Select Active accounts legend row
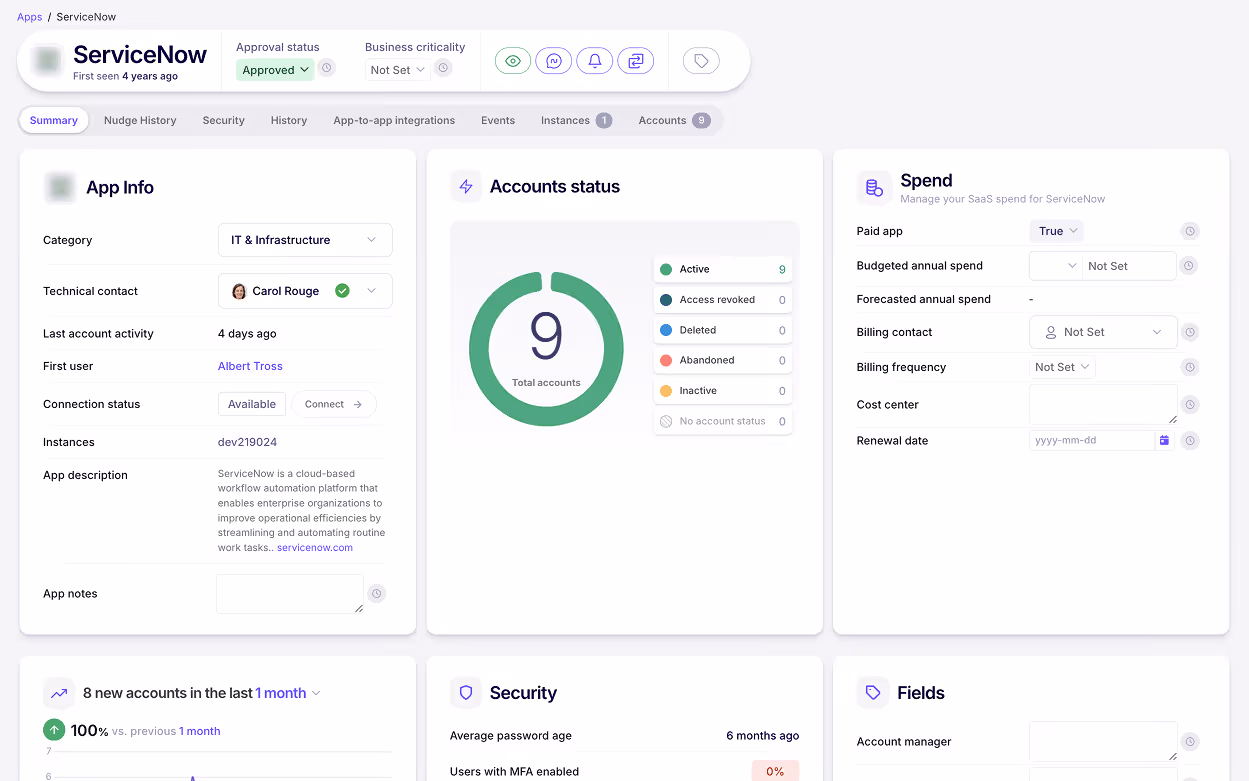This screenshot has width=1249, height=781. [x=723, y=269]
